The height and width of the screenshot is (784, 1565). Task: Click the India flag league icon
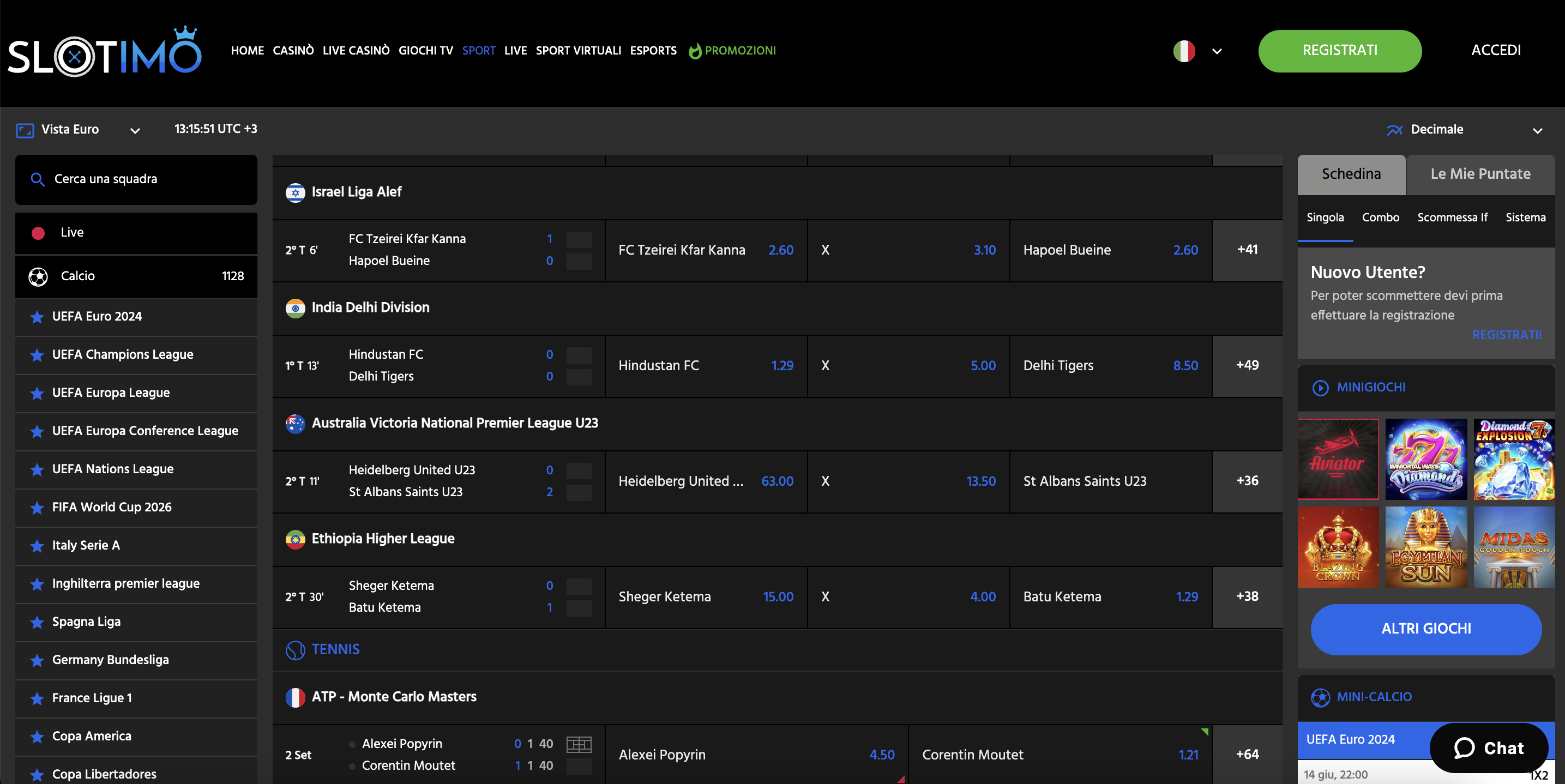click(x=295, y=308)
